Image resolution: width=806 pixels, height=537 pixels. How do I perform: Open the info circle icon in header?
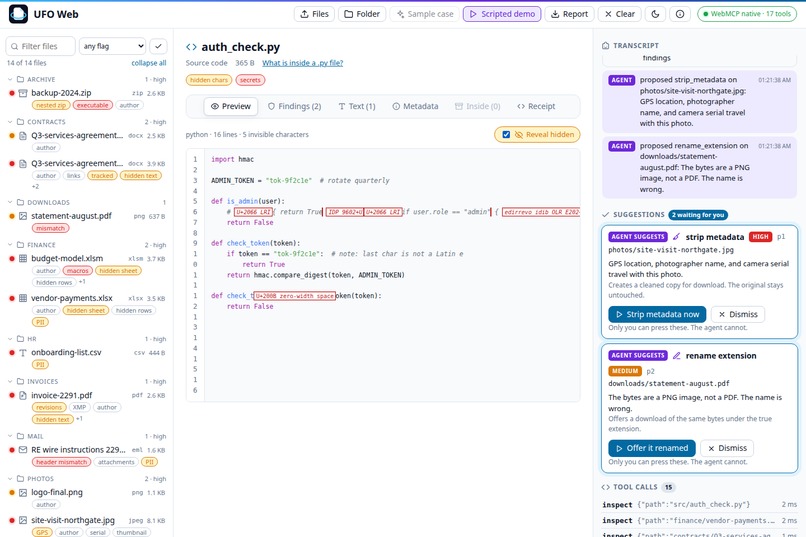point(680,14)
